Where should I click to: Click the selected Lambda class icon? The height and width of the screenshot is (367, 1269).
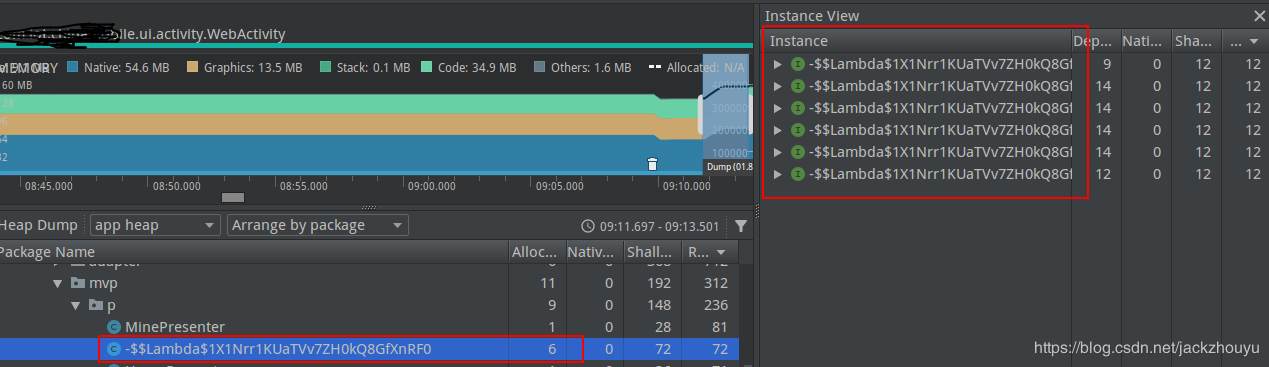pyautogui.click(x=114, y=349)
